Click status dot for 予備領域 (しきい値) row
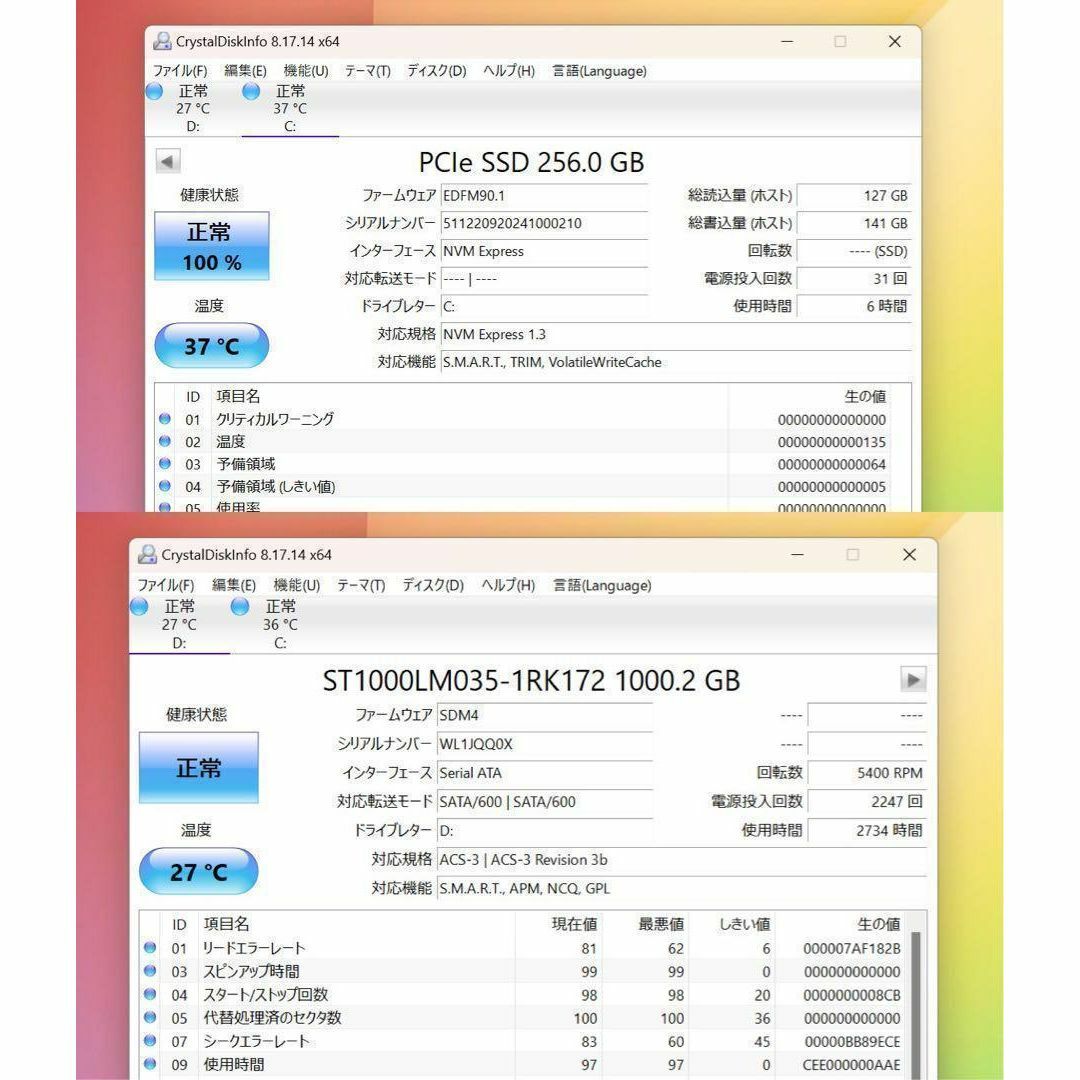The image size is (1080, 1080). click(165, 486)
